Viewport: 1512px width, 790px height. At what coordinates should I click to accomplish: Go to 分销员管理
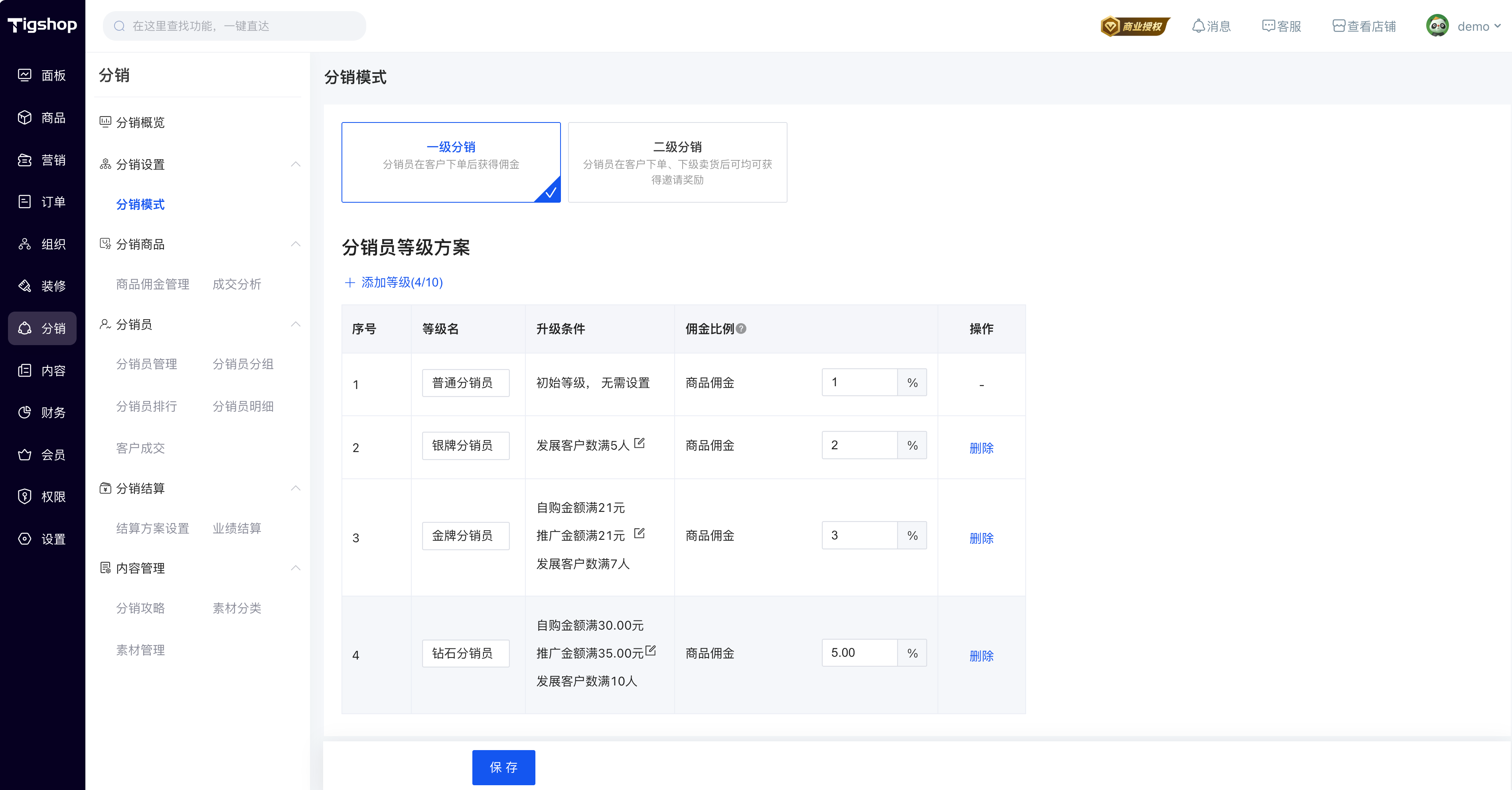146,364
